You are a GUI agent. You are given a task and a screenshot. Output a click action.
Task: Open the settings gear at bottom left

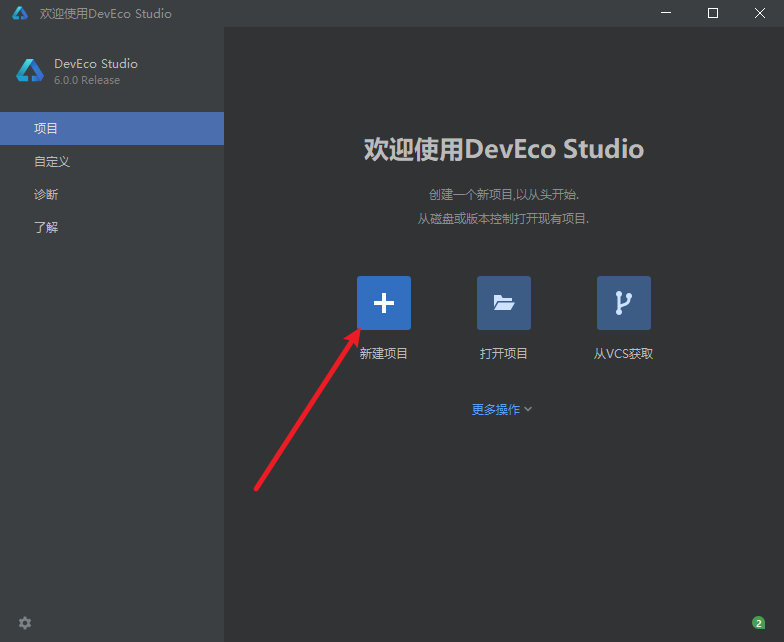[x=25, y=622]
